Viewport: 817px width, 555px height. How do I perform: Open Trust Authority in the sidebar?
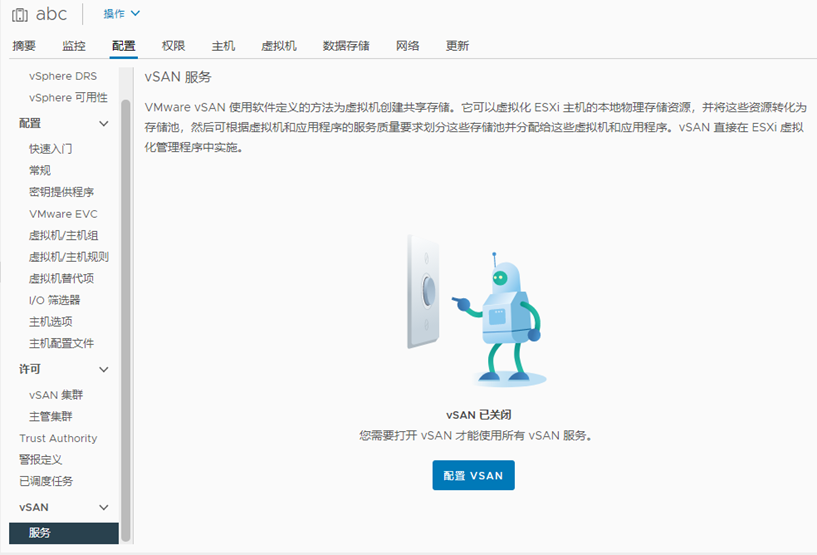click(58, 438)
